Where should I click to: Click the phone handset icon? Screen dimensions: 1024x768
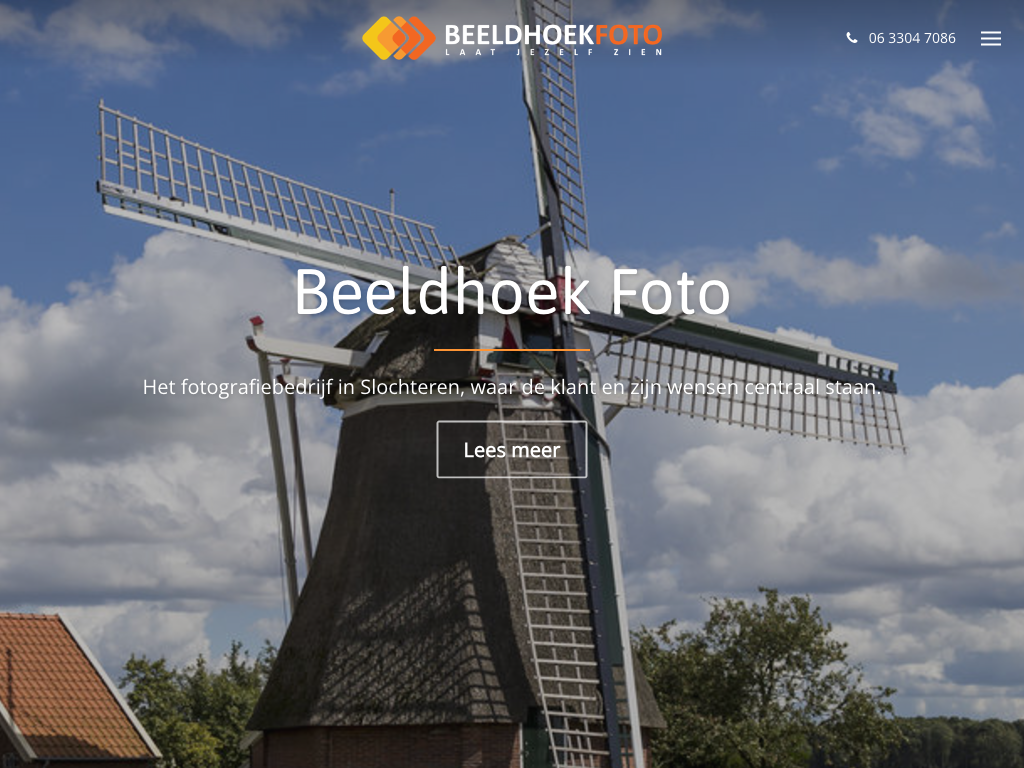(x=852, y=38)
